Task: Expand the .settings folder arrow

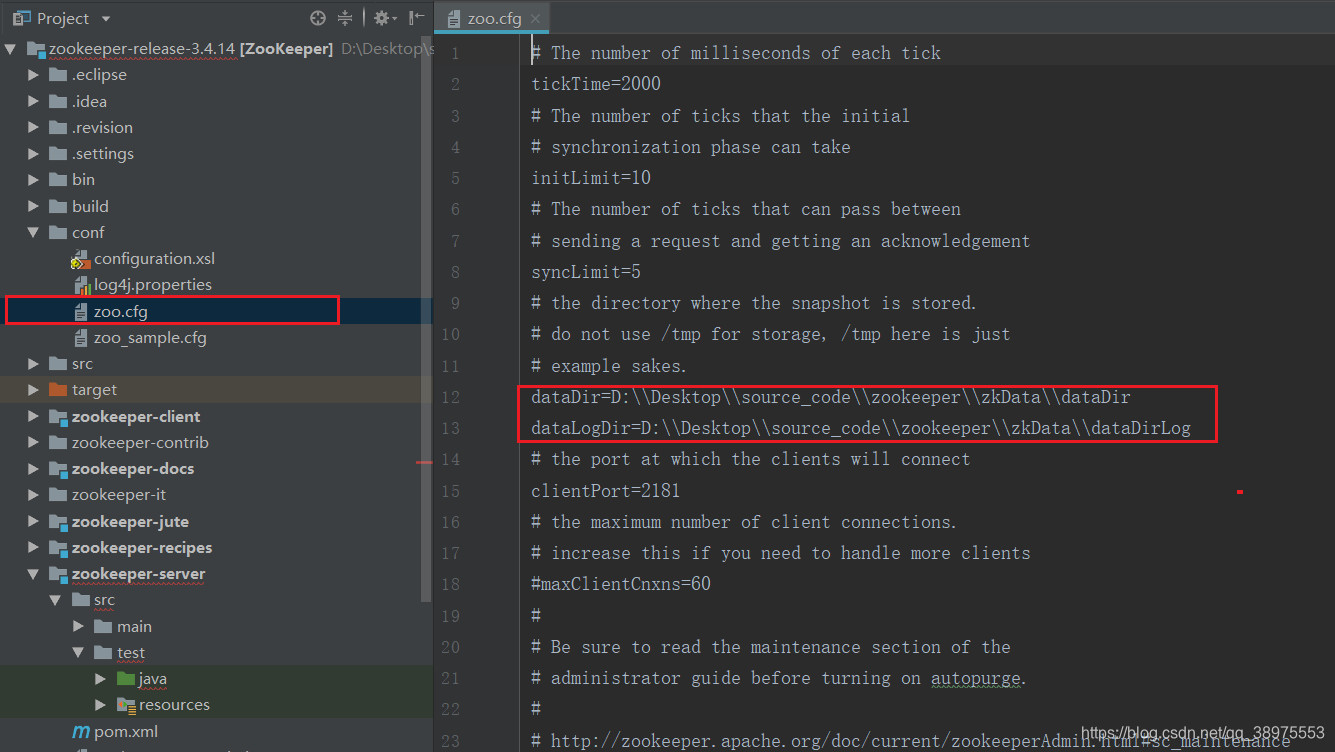Action: click(34, 154)
